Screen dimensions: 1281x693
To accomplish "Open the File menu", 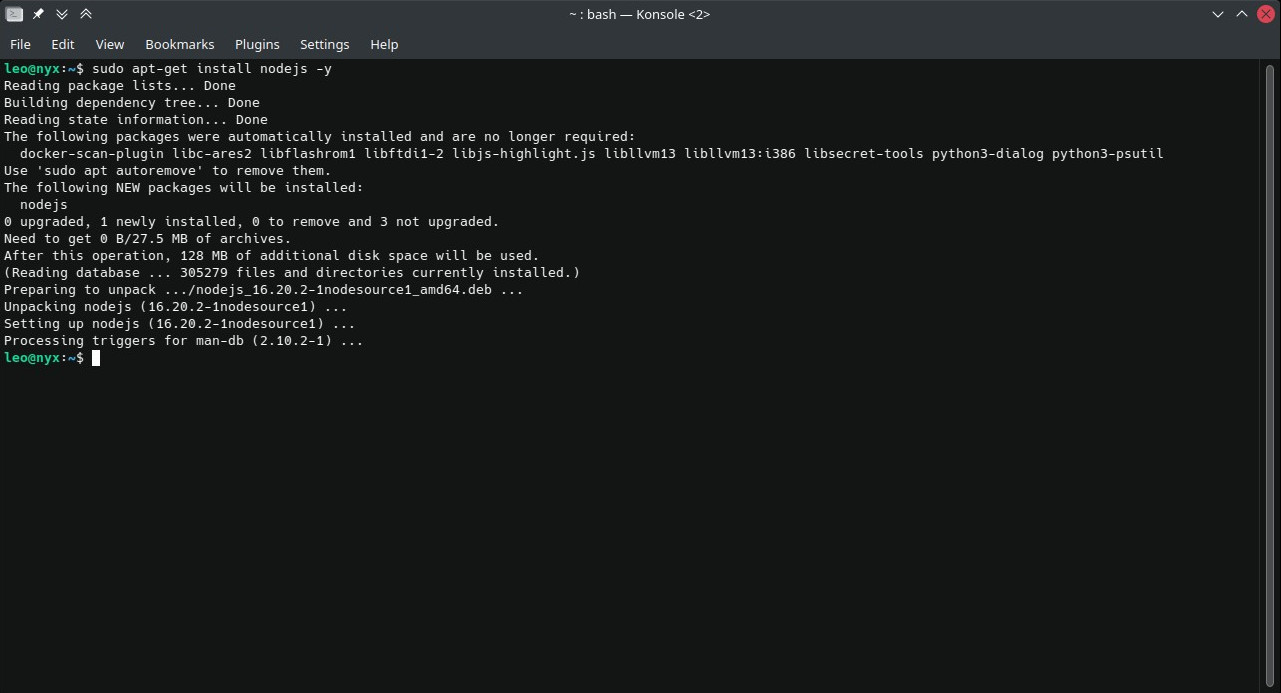I will (19, 44).
